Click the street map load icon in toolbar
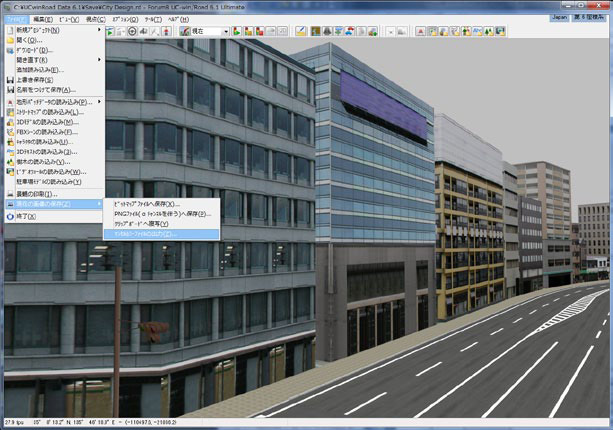This screenshot has width=613, height=430. coord(432,31)
